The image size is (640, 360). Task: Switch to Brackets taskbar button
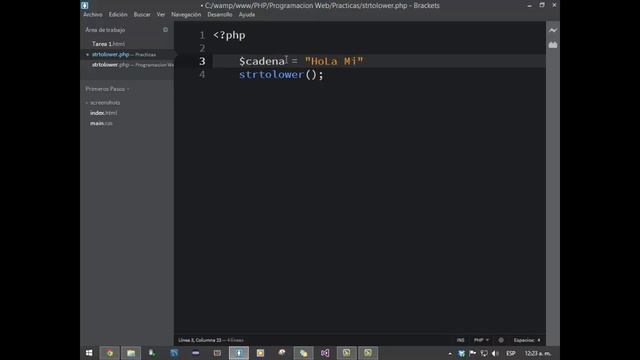pyautogui.click(x=239, y=353)
